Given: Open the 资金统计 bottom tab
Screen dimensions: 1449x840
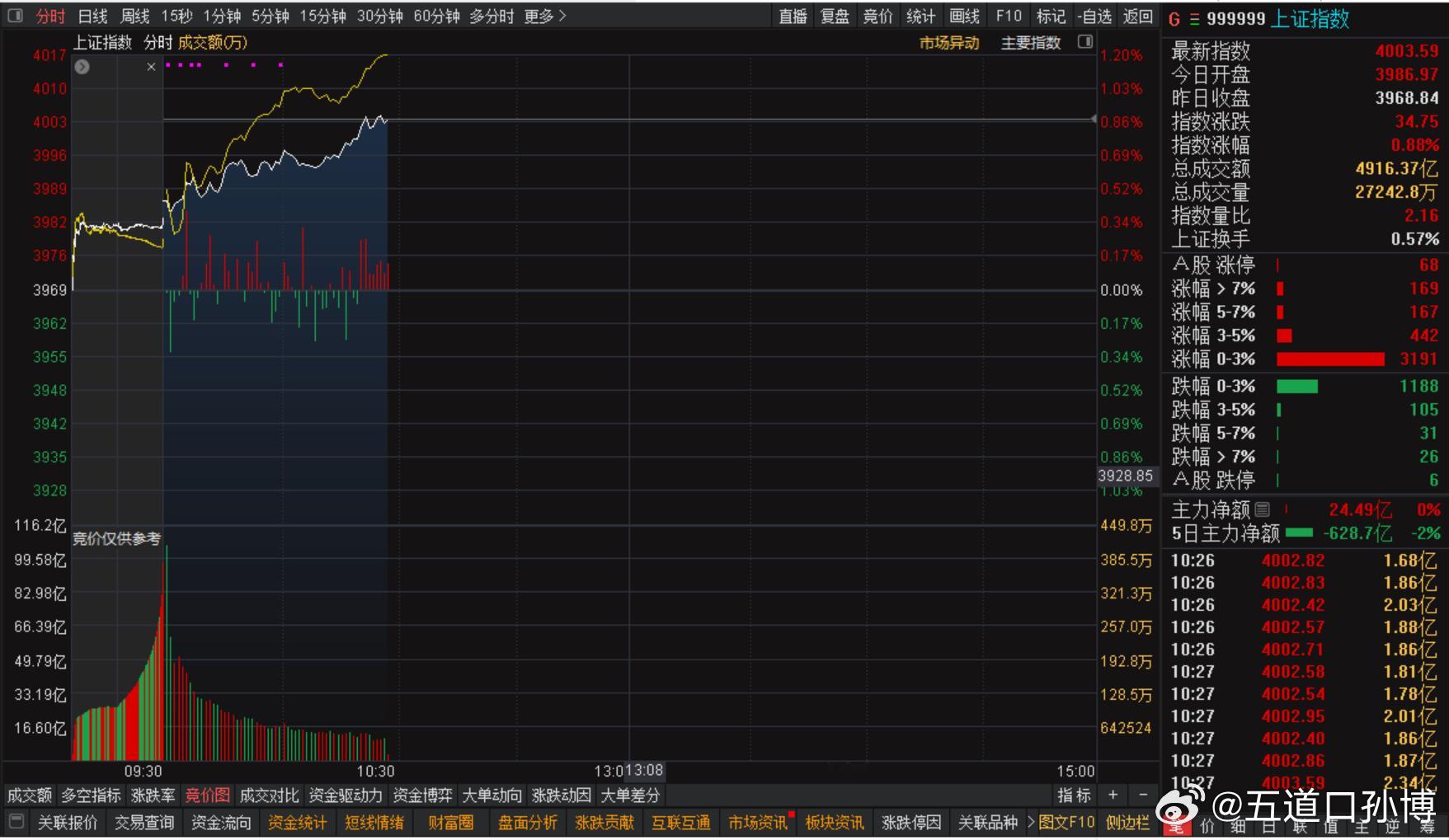Looking at the screenshot, I should (x=297, y=822).
